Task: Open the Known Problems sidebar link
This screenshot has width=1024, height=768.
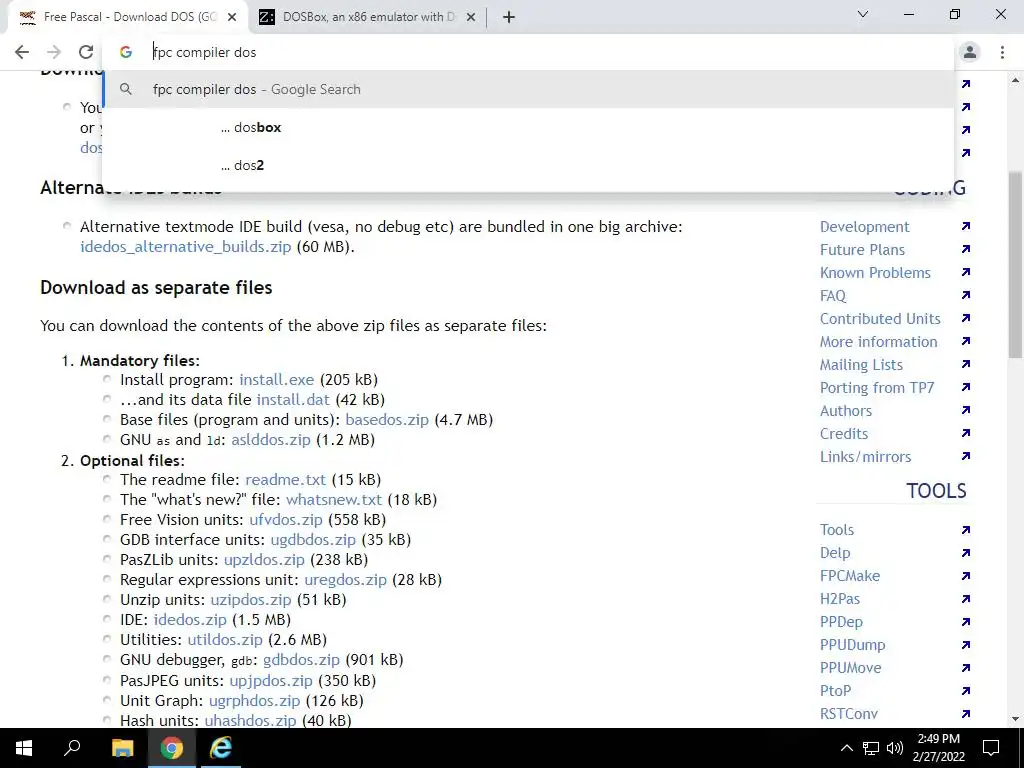Action: pos(875,273)
